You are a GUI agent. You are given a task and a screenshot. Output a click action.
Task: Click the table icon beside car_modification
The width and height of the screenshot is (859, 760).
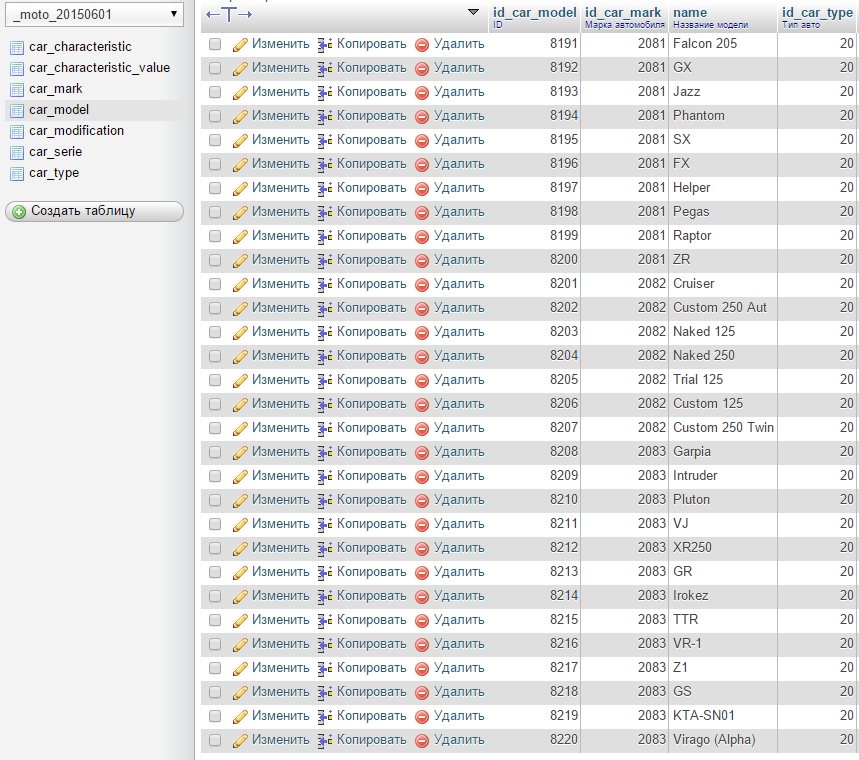pyautogui.click(x=17, y=132)
